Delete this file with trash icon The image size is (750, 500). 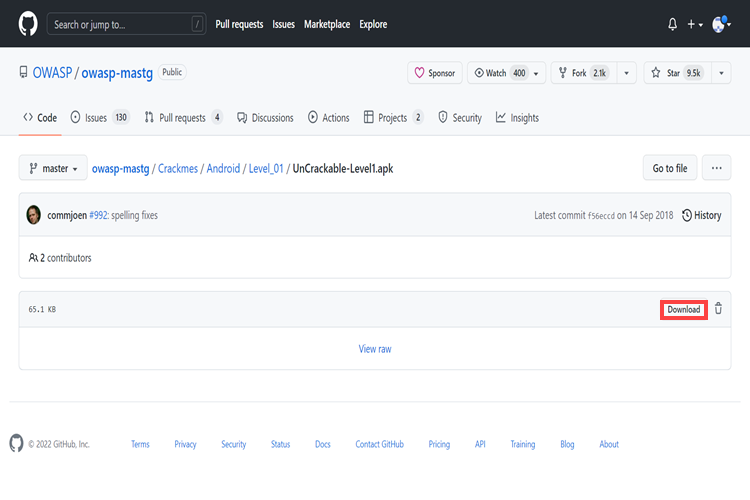718,309
